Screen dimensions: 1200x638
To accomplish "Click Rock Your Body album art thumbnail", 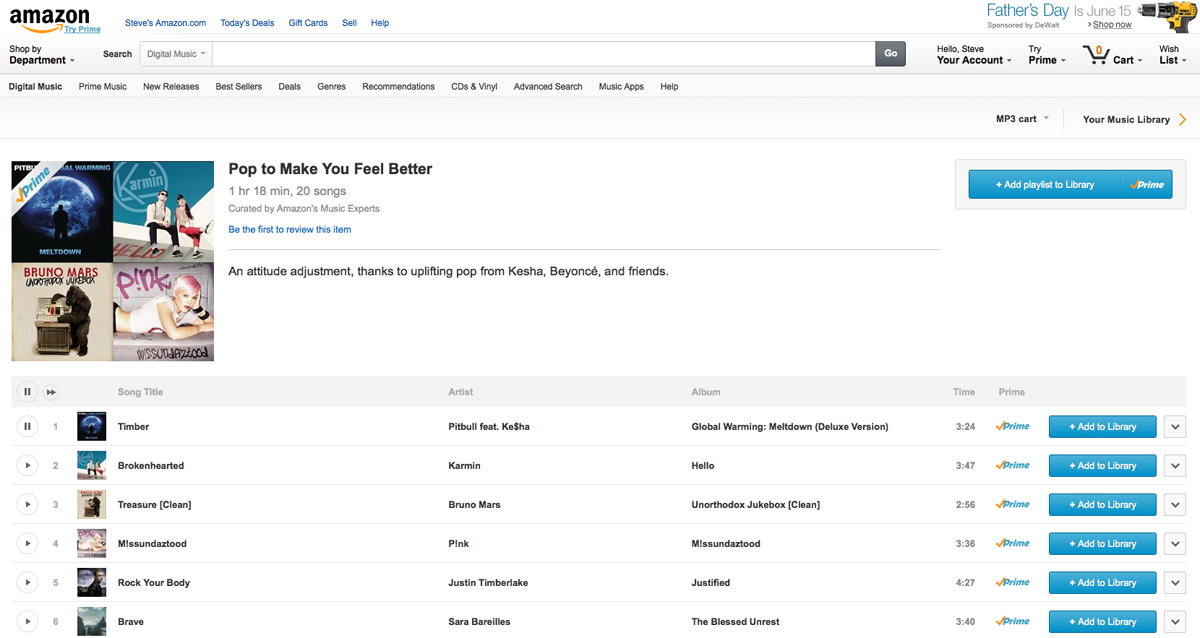I will coord(92,583).
